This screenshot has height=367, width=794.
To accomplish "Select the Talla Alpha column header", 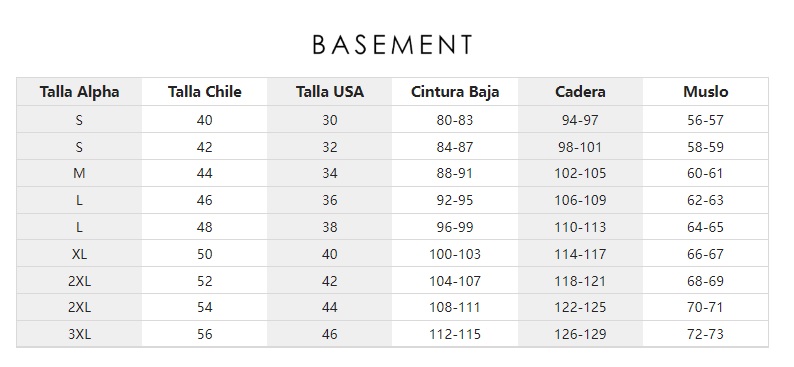I will 80,92.
